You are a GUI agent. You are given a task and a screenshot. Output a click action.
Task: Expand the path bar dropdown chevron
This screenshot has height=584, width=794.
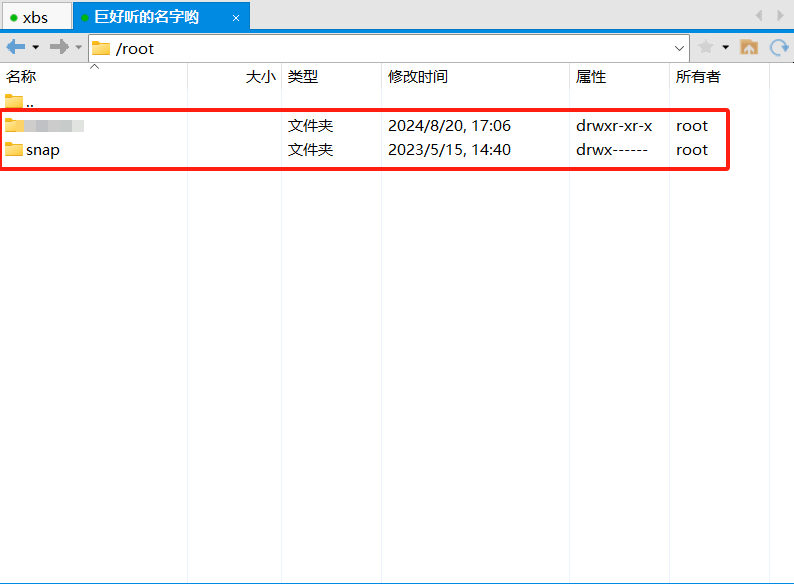(x=679, y=49)
